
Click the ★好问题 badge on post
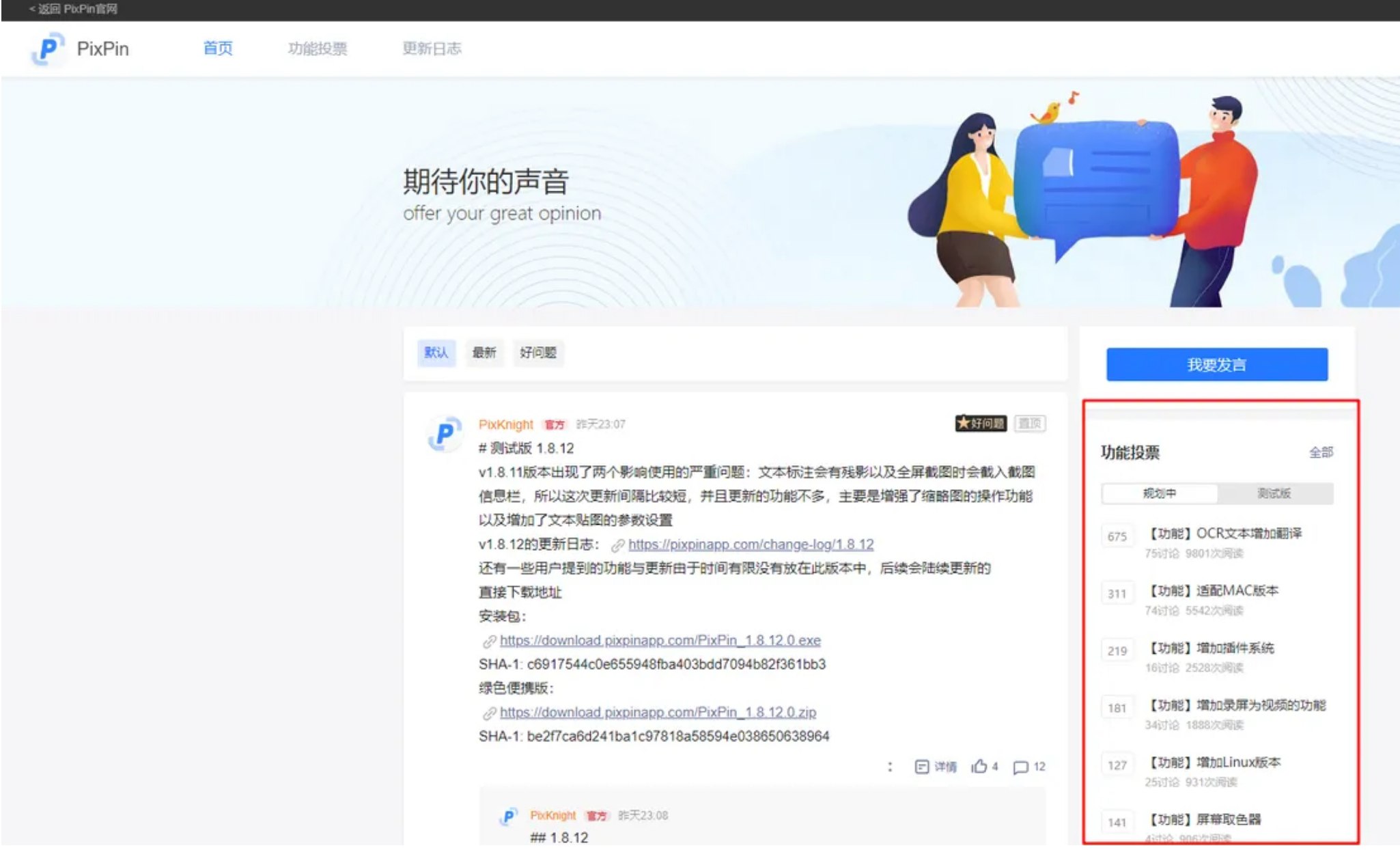[981, 424]
